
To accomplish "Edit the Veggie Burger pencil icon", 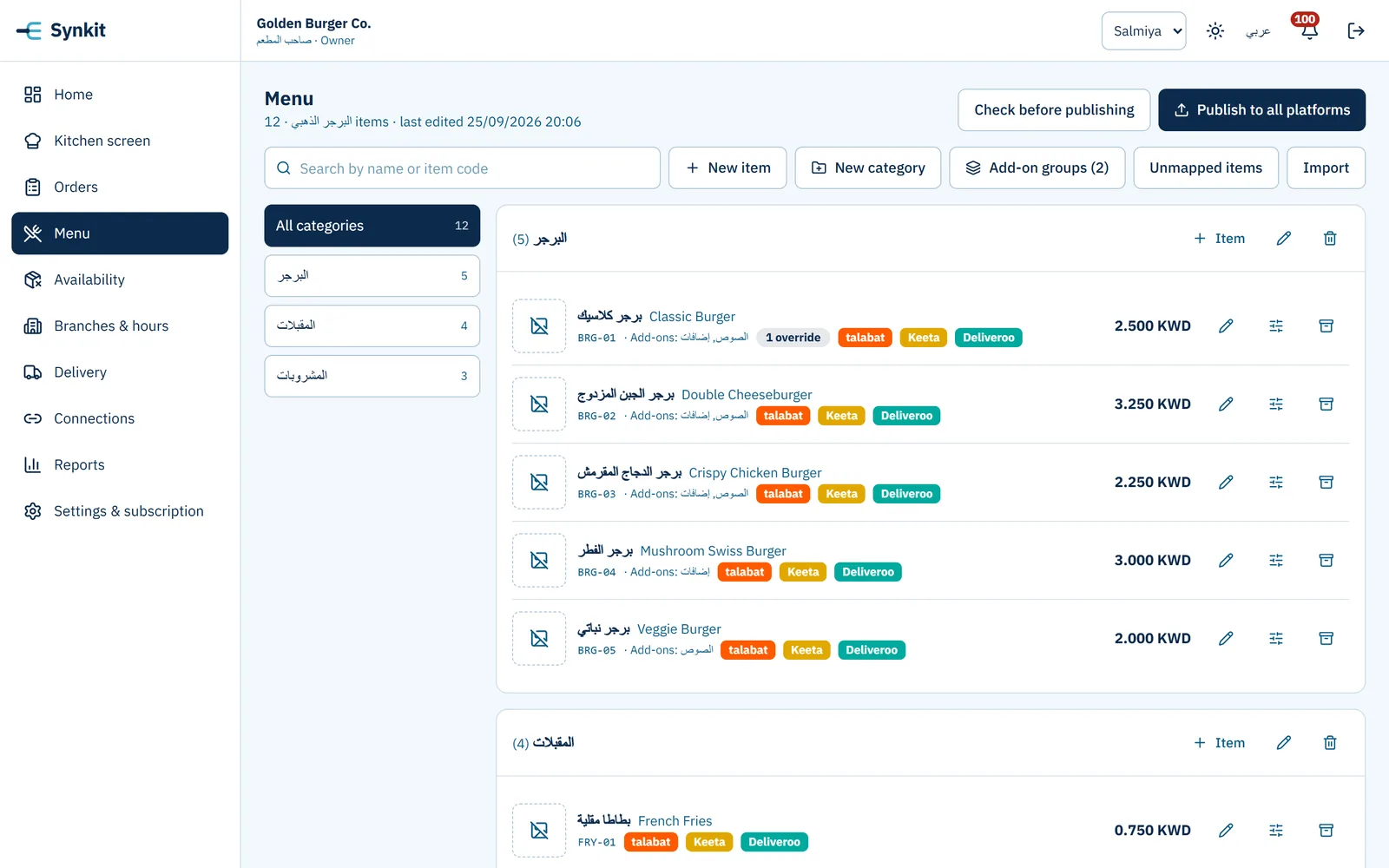I will 1226,639.
